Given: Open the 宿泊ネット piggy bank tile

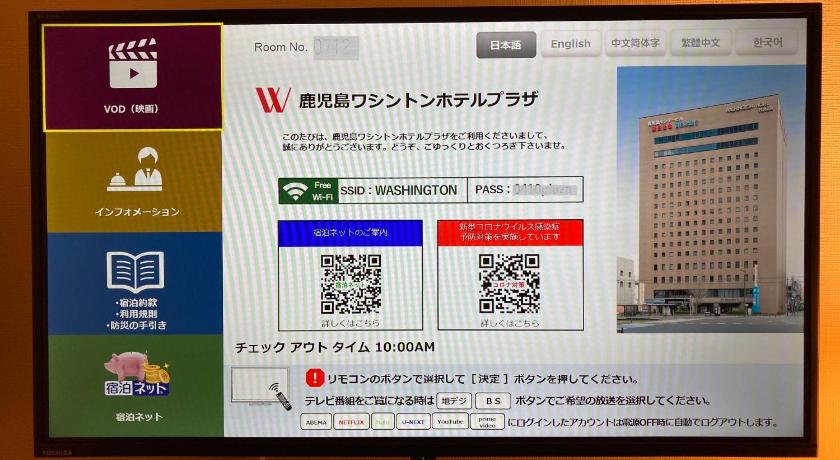Looking at the screenshot, I should coord(136,385).
